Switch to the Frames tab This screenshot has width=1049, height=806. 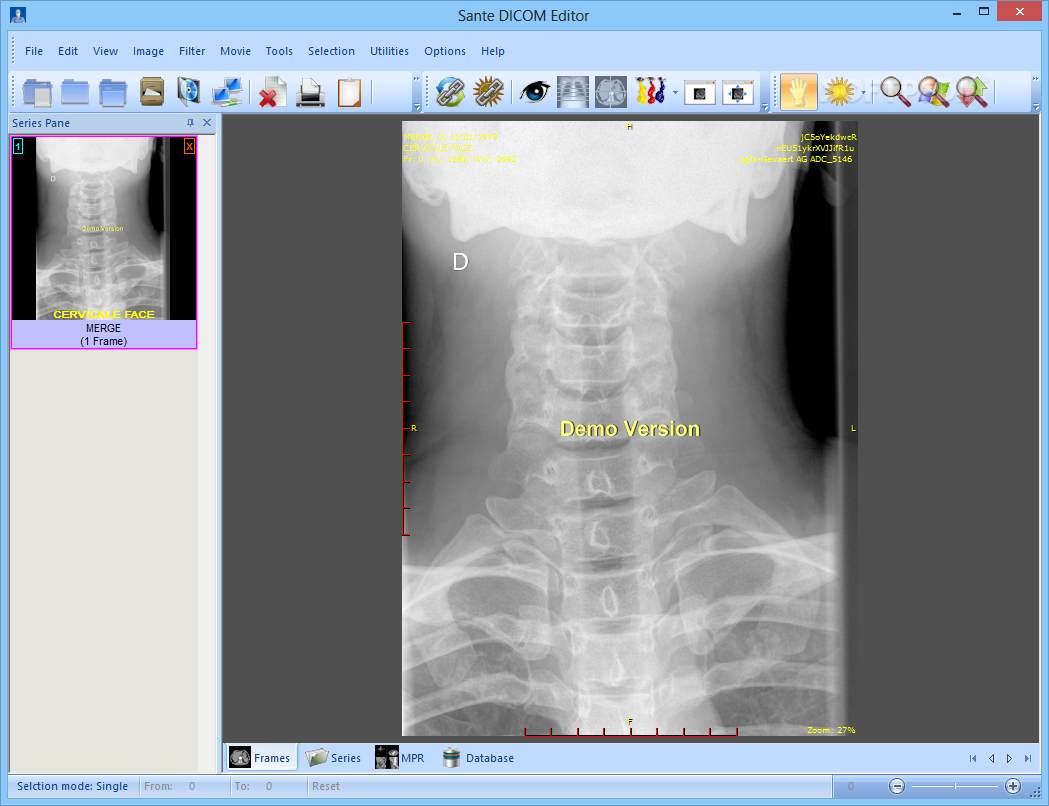pyautogui.click(x=260, y=758)
